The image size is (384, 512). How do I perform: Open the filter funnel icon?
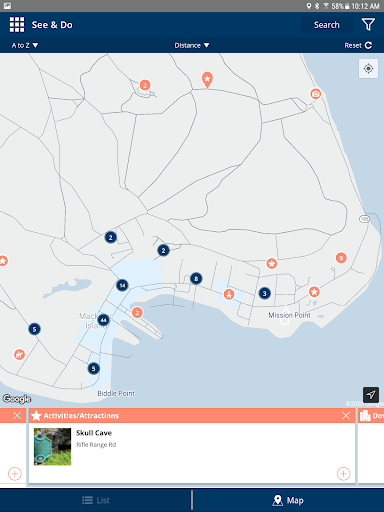368,25
